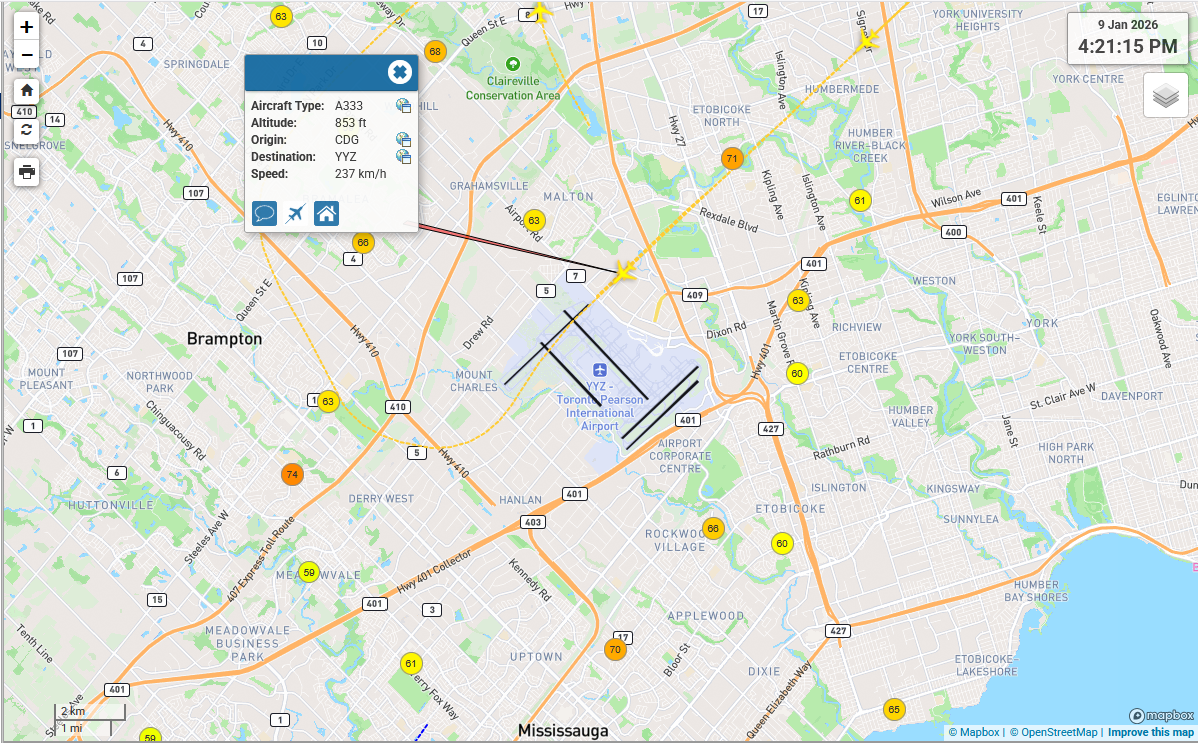The height and width of the screenshot is (743, 1198).
Task: Open destination YYZ airport info link
Action: click(x=403, y=157)
